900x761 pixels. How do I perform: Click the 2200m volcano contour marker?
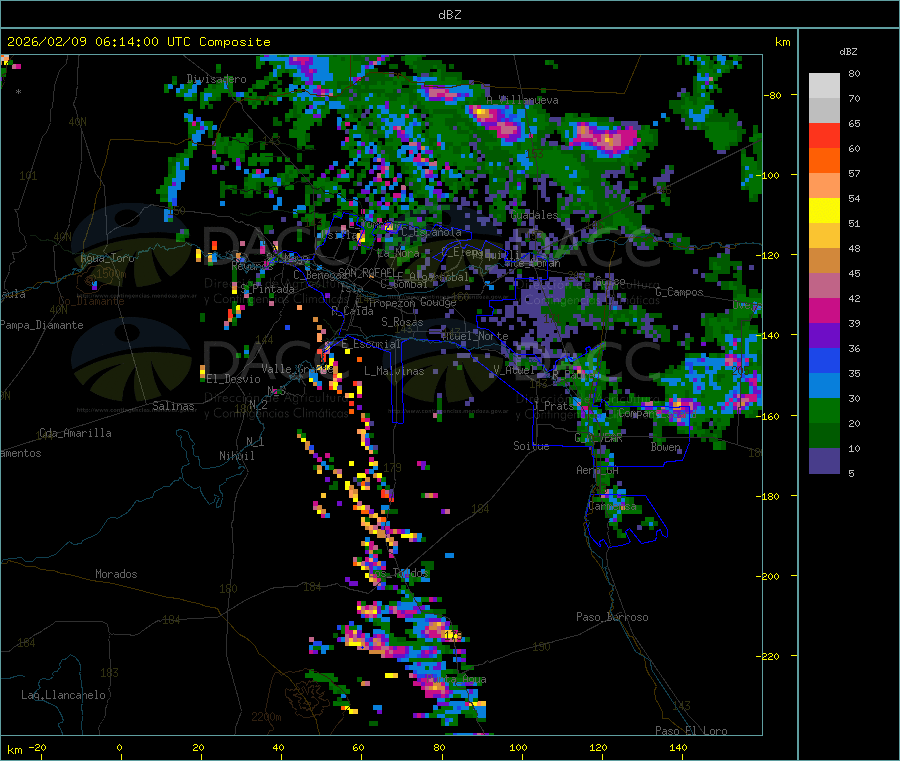click(x=266, y=717)
